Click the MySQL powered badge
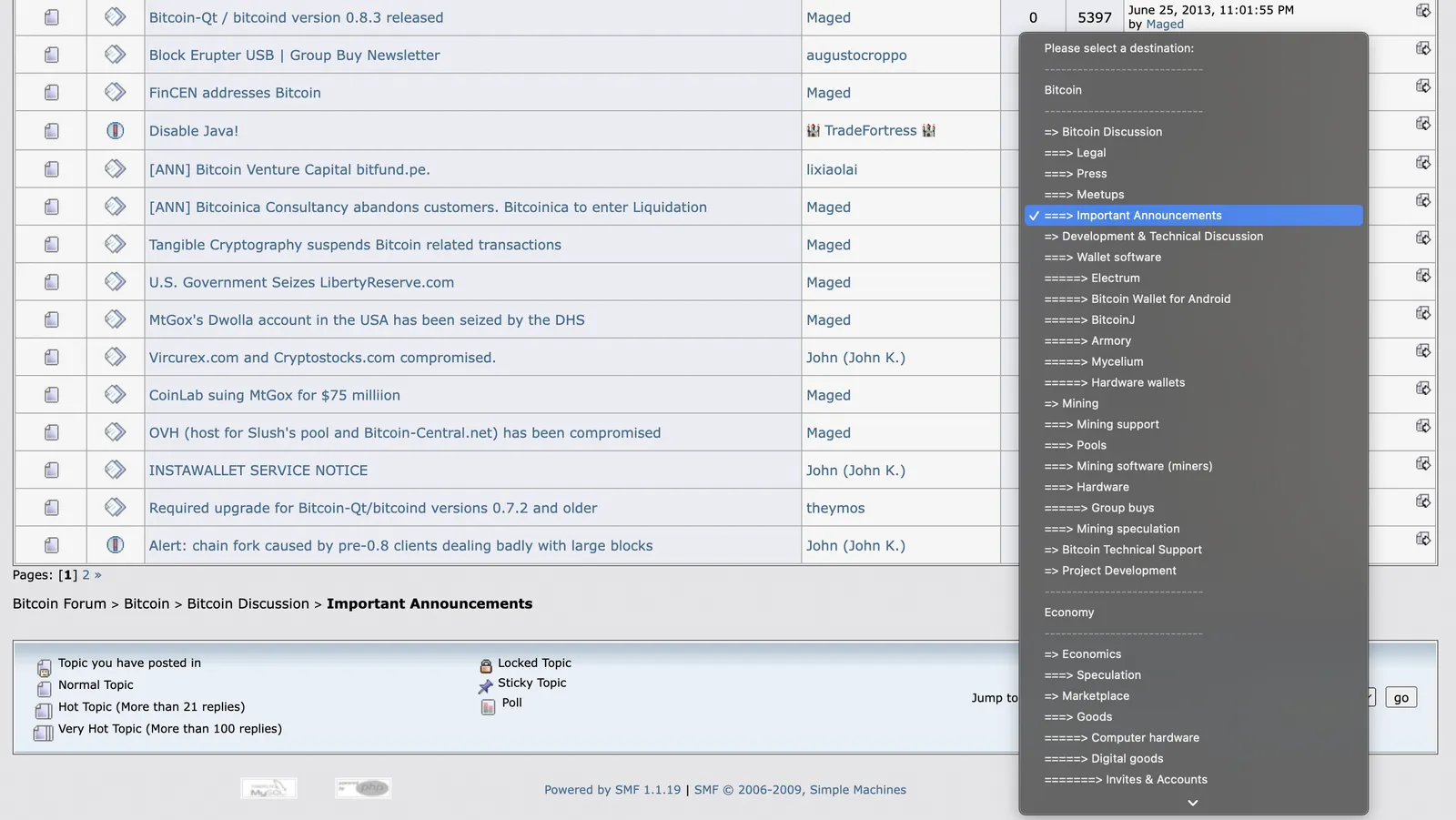Viewport: 1456px width, 820px height. tap(268, 788)
